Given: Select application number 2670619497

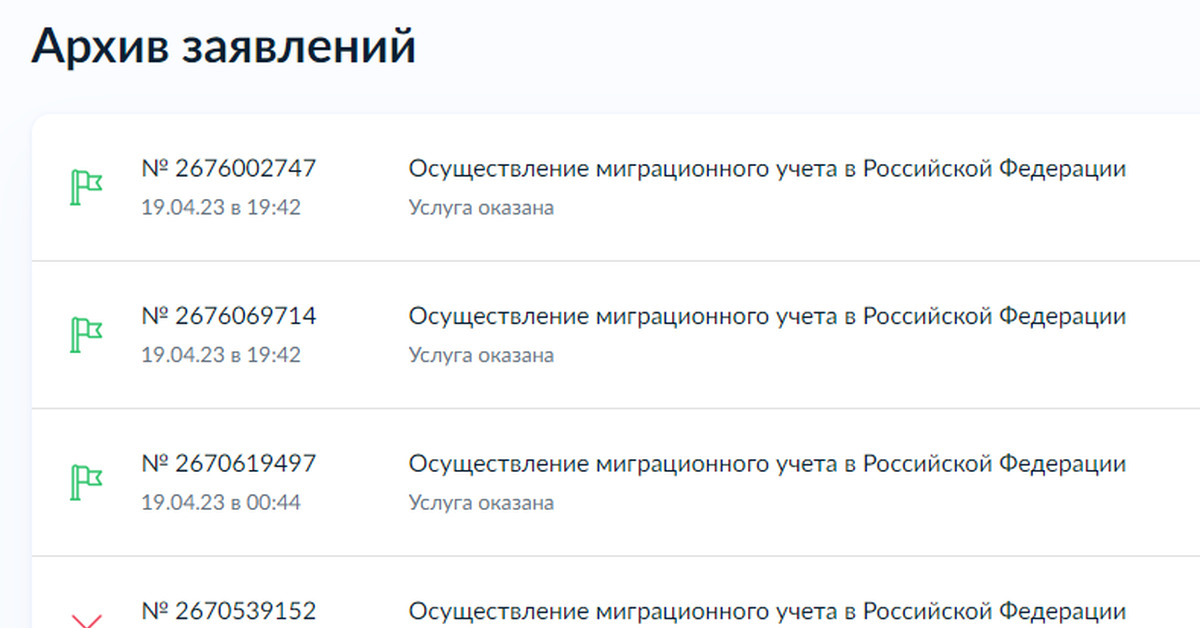Looking at the screenshot, I should pos(229,463).
